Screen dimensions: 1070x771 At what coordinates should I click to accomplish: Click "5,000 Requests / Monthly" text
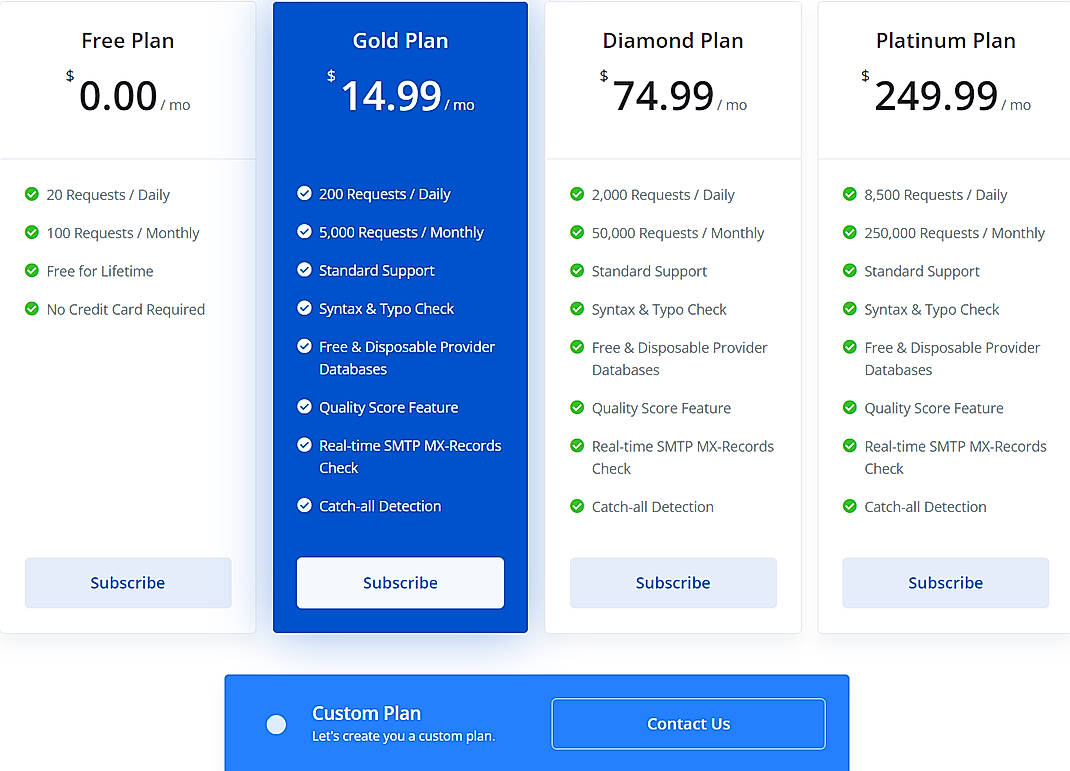(401, 233)
